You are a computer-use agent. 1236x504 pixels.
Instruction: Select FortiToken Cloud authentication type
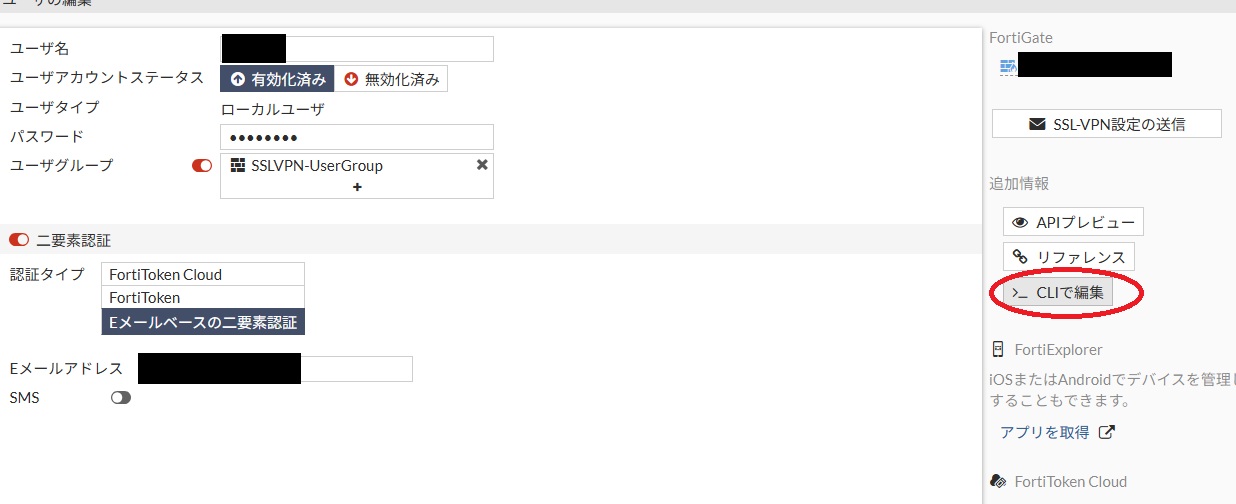(203, 274)
